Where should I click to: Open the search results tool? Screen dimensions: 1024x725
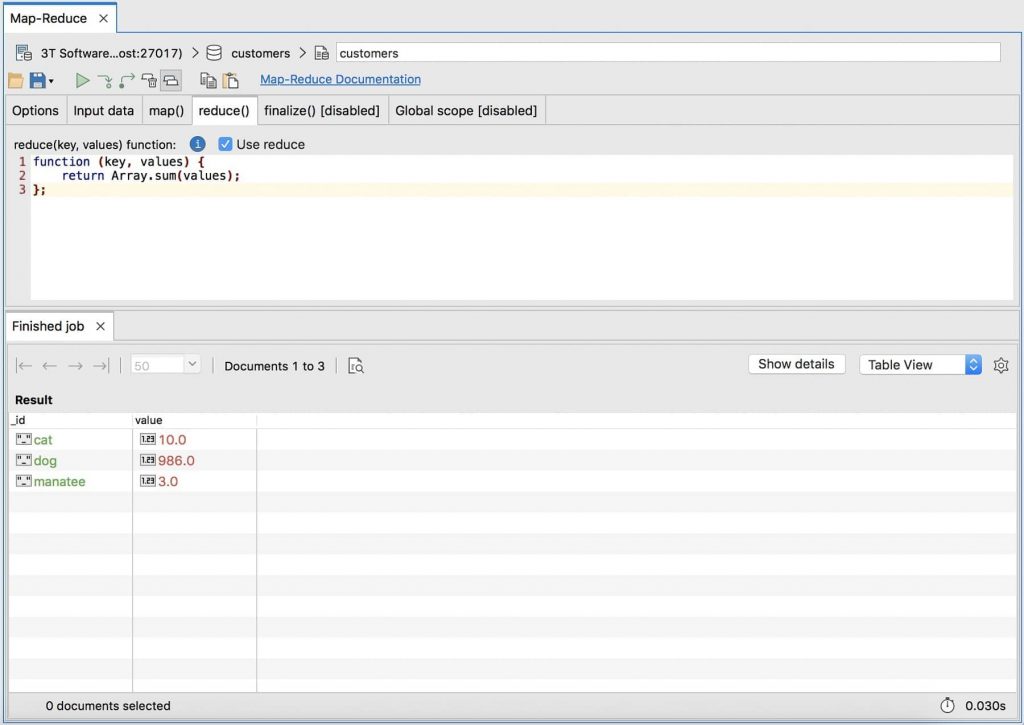pos(356,365)
